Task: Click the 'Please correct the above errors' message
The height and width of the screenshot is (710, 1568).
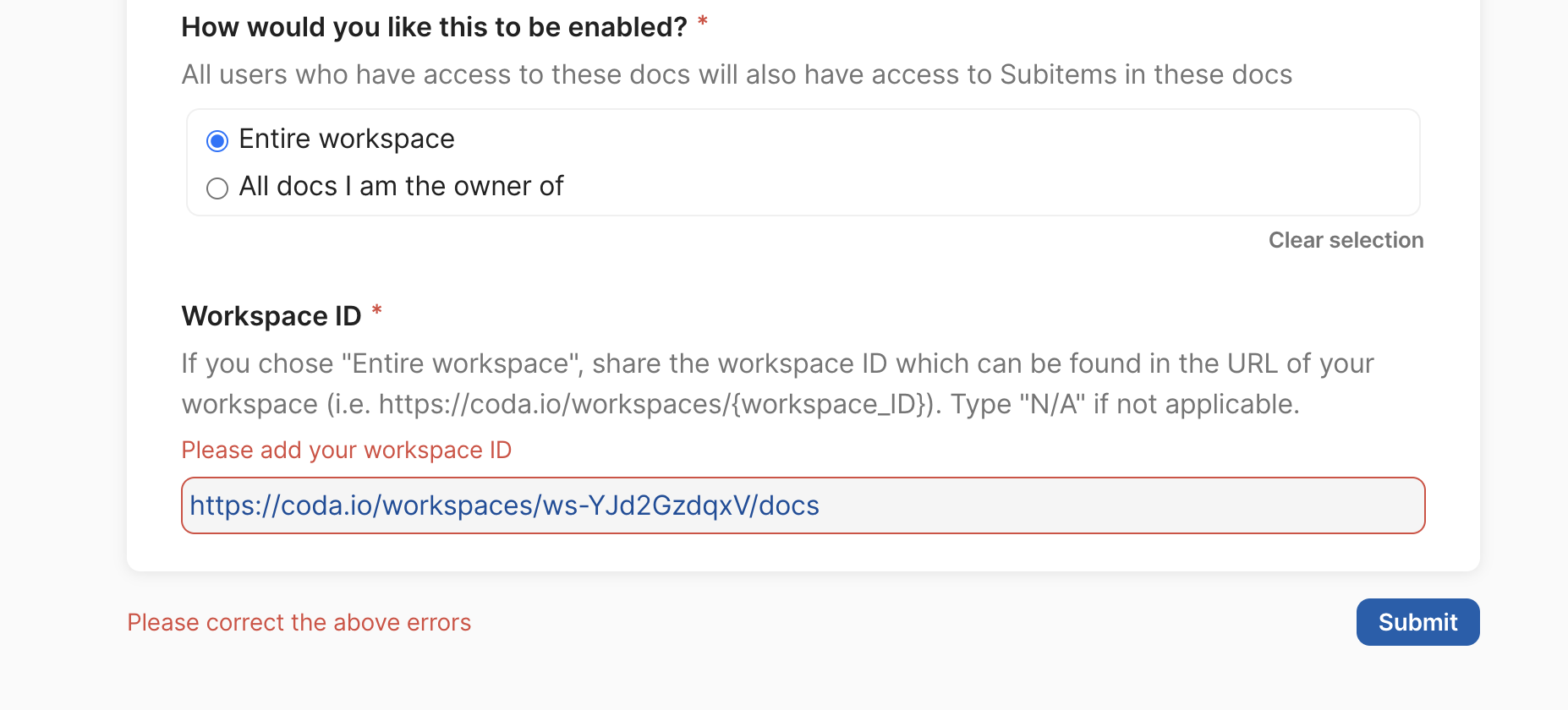Action: click(x=299, y=622)
